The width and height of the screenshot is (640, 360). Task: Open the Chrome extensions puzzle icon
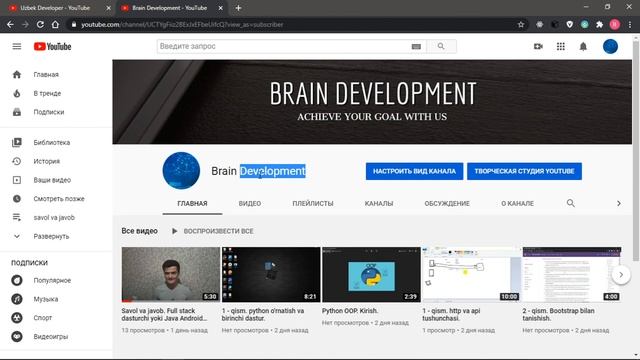click(x=600, y=24)
